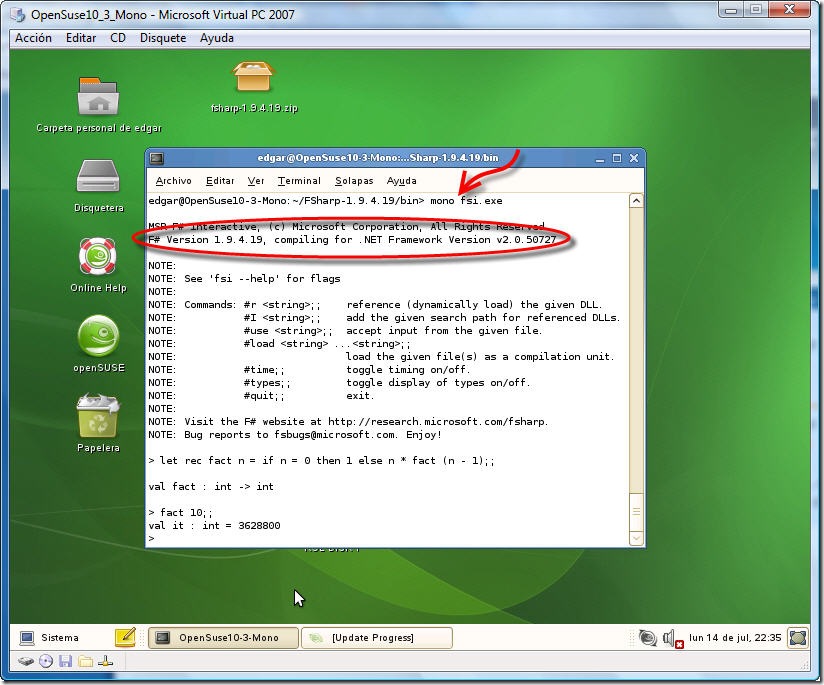This screenshot has height=685, width=824.
Task: Click the "#types;;" command text
Action: pos(267,383)
